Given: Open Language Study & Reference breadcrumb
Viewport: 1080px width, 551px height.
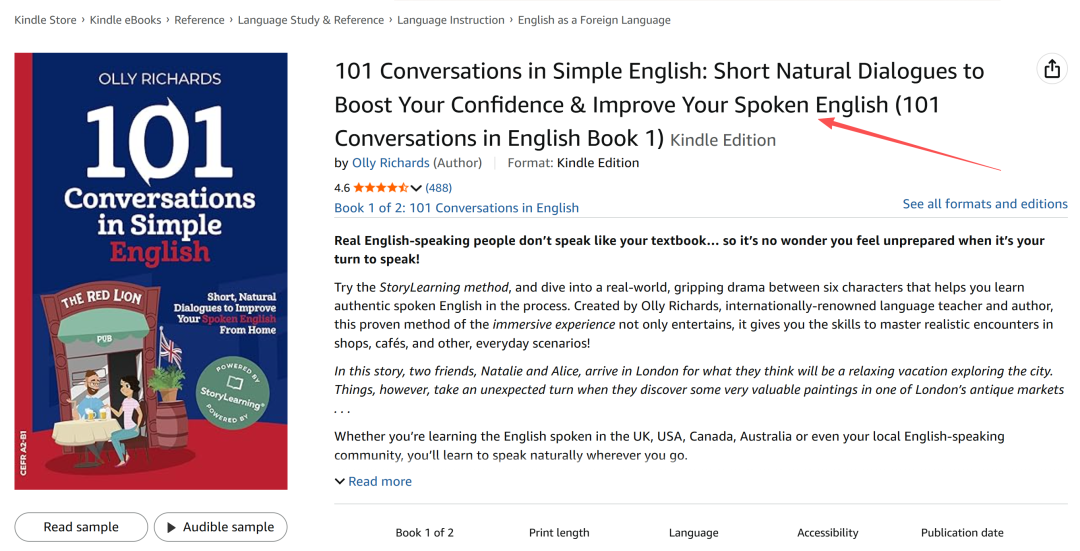Looking at the screenshot, I should (x=311, y=20).
